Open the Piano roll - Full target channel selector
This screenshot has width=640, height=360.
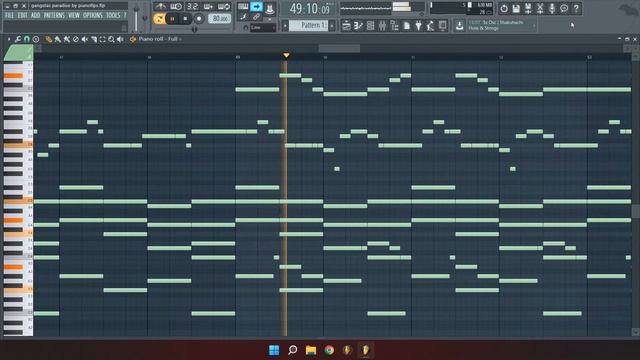[159, 39]
